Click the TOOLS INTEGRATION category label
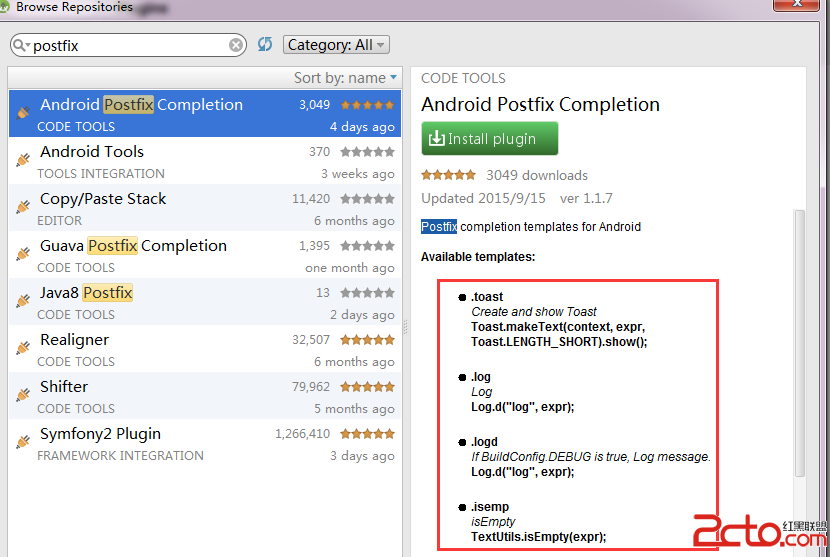 coord(101,173)
